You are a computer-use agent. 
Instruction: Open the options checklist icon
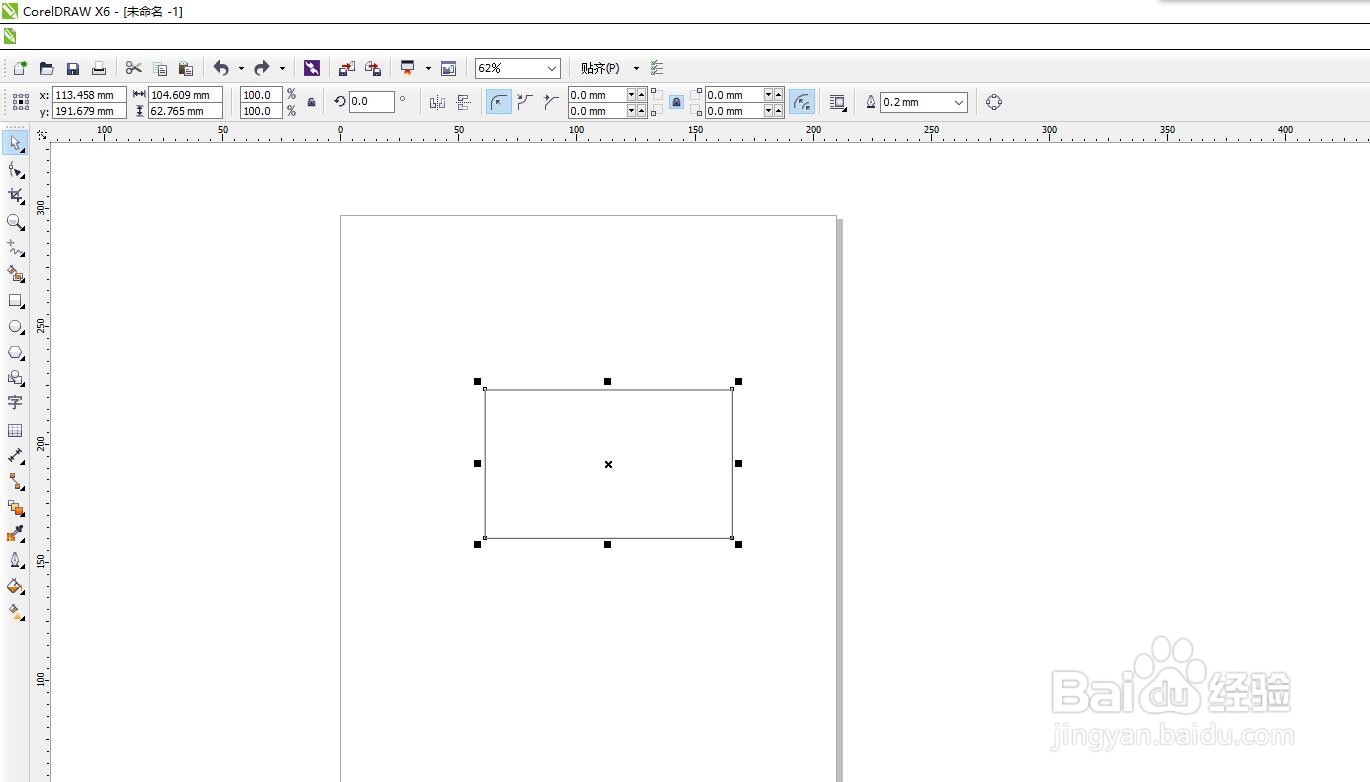pyautogui.click(x=657, y=68)
